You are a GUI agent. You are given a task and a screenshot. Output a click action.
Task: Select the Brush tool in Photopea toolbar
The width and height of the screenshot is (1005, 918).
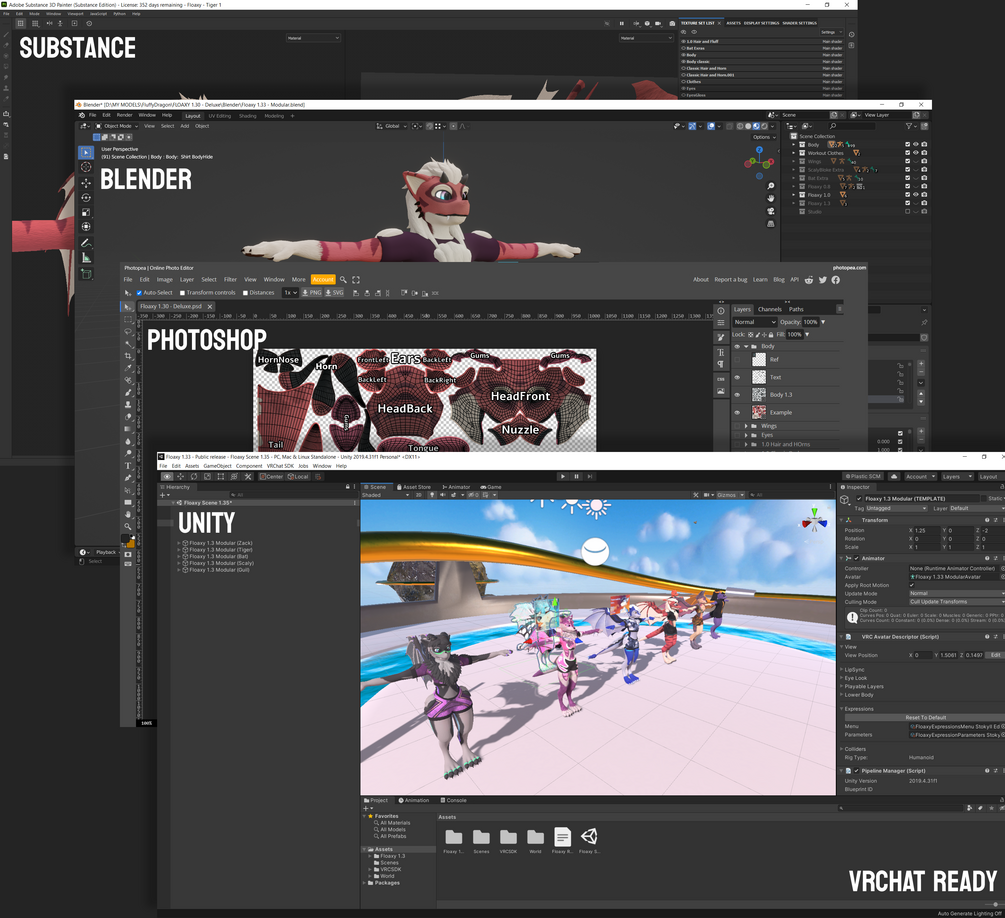pyautogui.click(x=128, y=392)
